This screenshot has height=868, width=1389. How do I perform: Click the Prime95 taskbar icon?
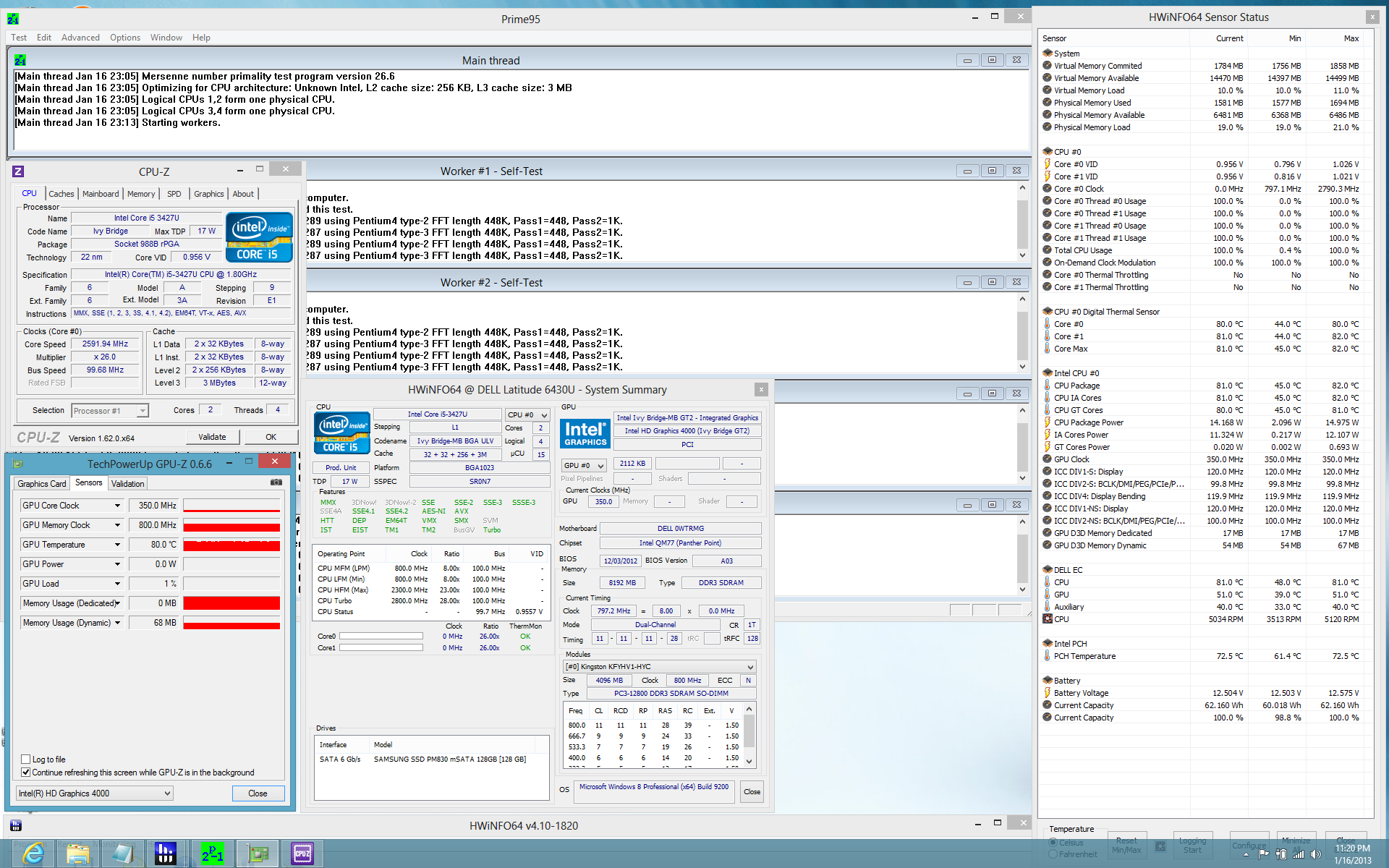coord(212,854)
